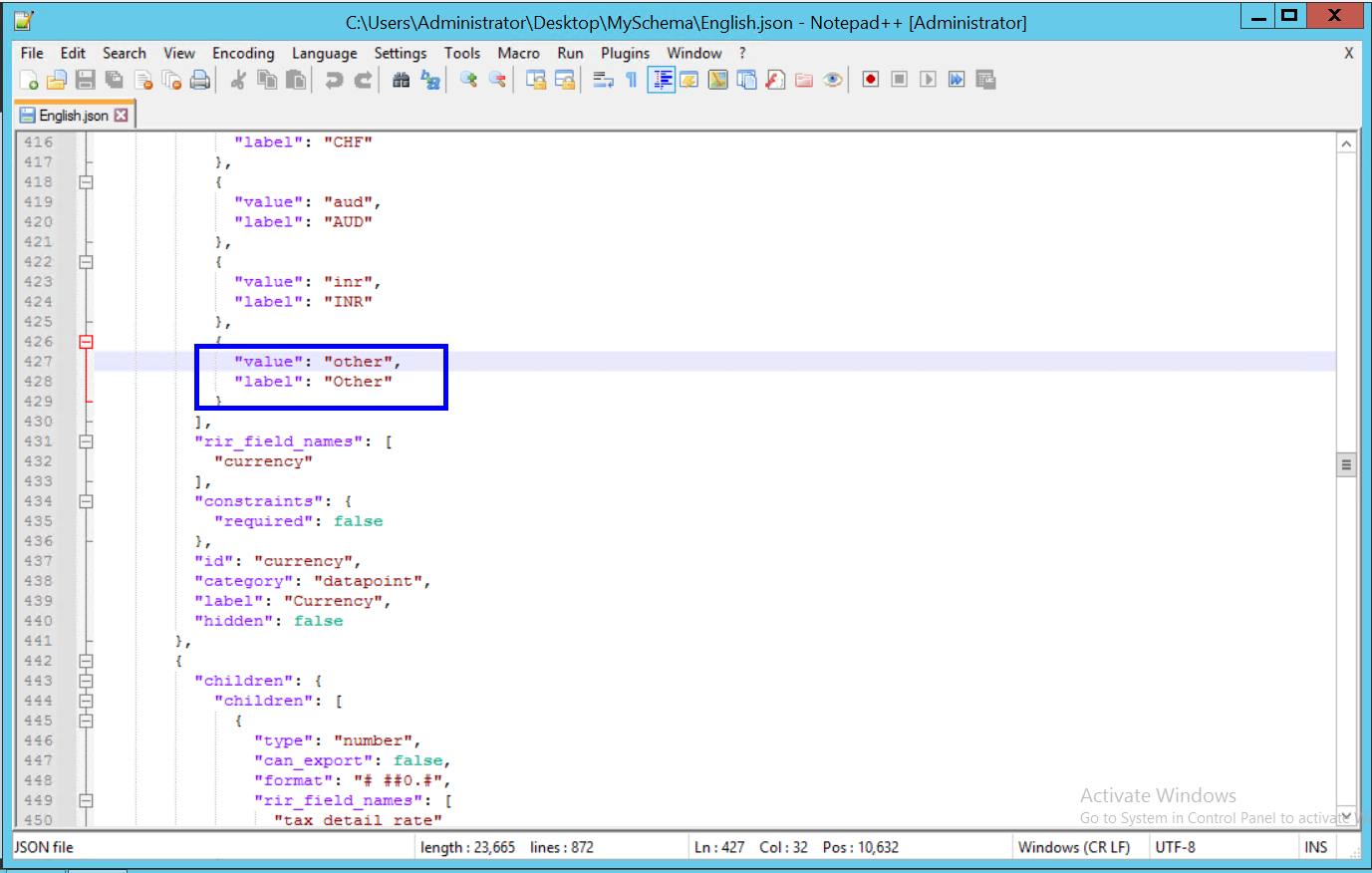Viewport: 1372px width, 873px height.
Task: Click the UTF-8 encoding status field
Action: [x=1175, y=847]
